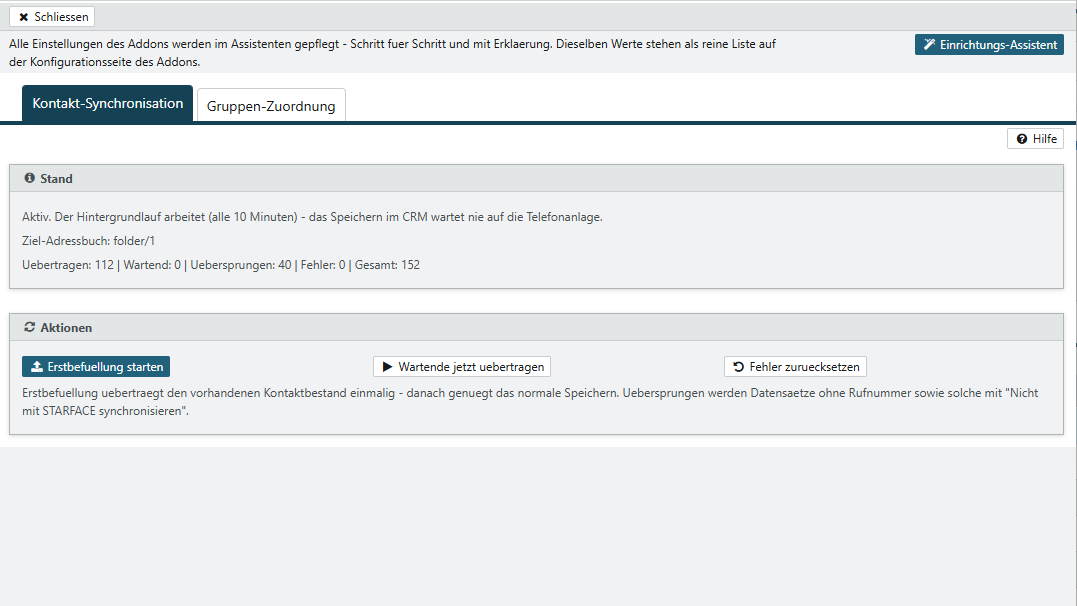Reset errors via Fehler zuruecksetzen
This screenshot has width=1077, height=606.
(x=795, y=367)
